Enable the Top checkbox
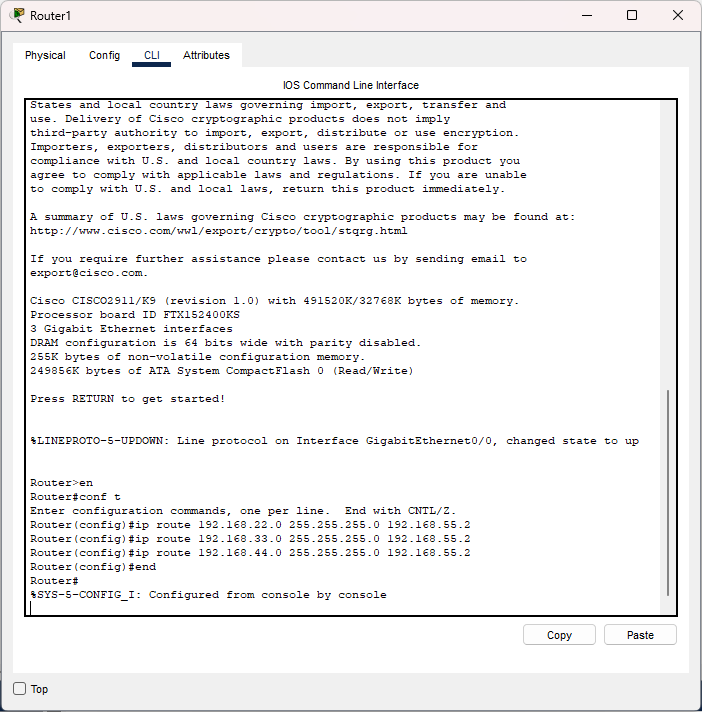Image resolution: width=702 pixels, height=712 pixels. pyautogui.click(x=20, y=689)
